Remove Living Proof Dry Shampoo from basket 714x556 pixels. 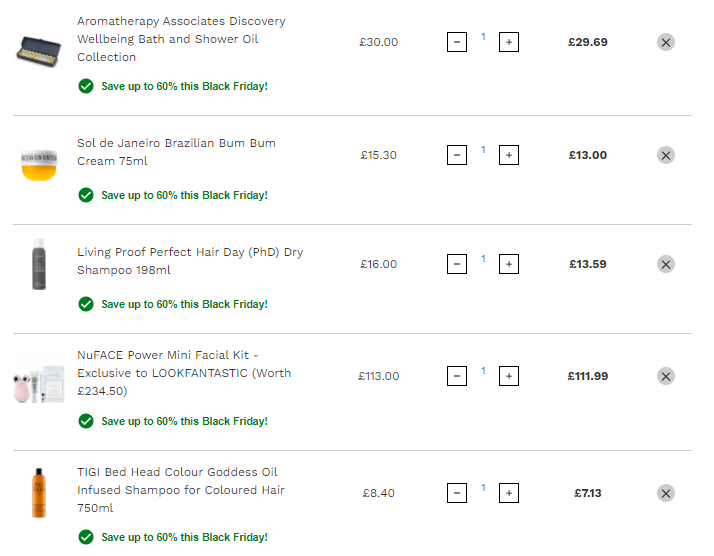click(x=665, y=264)
